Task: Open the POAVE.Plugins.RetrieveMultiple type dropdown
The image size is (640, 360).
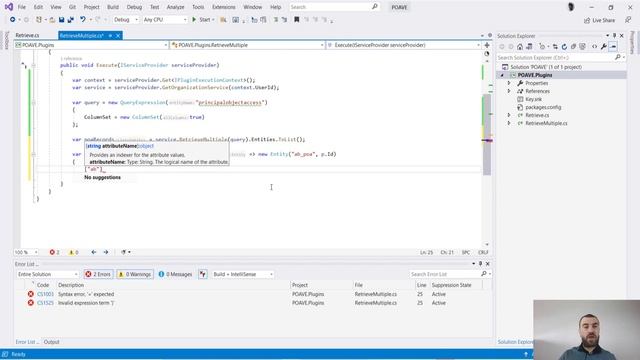Action: click(x=247, y=45)
